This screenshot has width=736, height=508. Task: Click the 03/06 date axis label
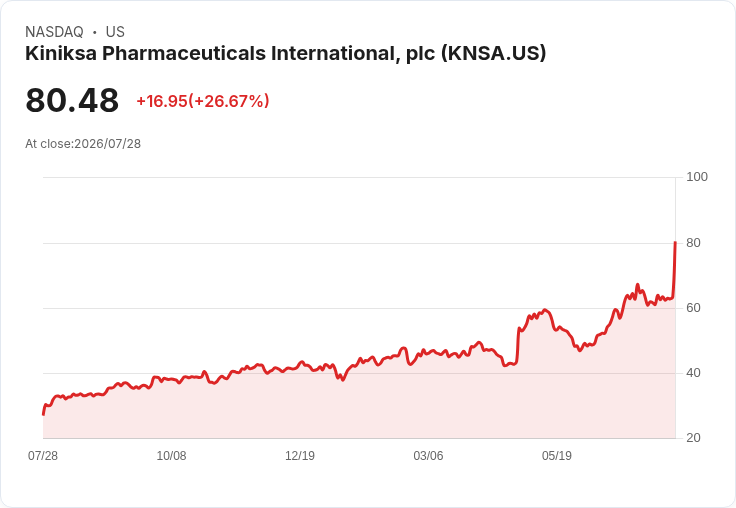(x=428, y=455)
